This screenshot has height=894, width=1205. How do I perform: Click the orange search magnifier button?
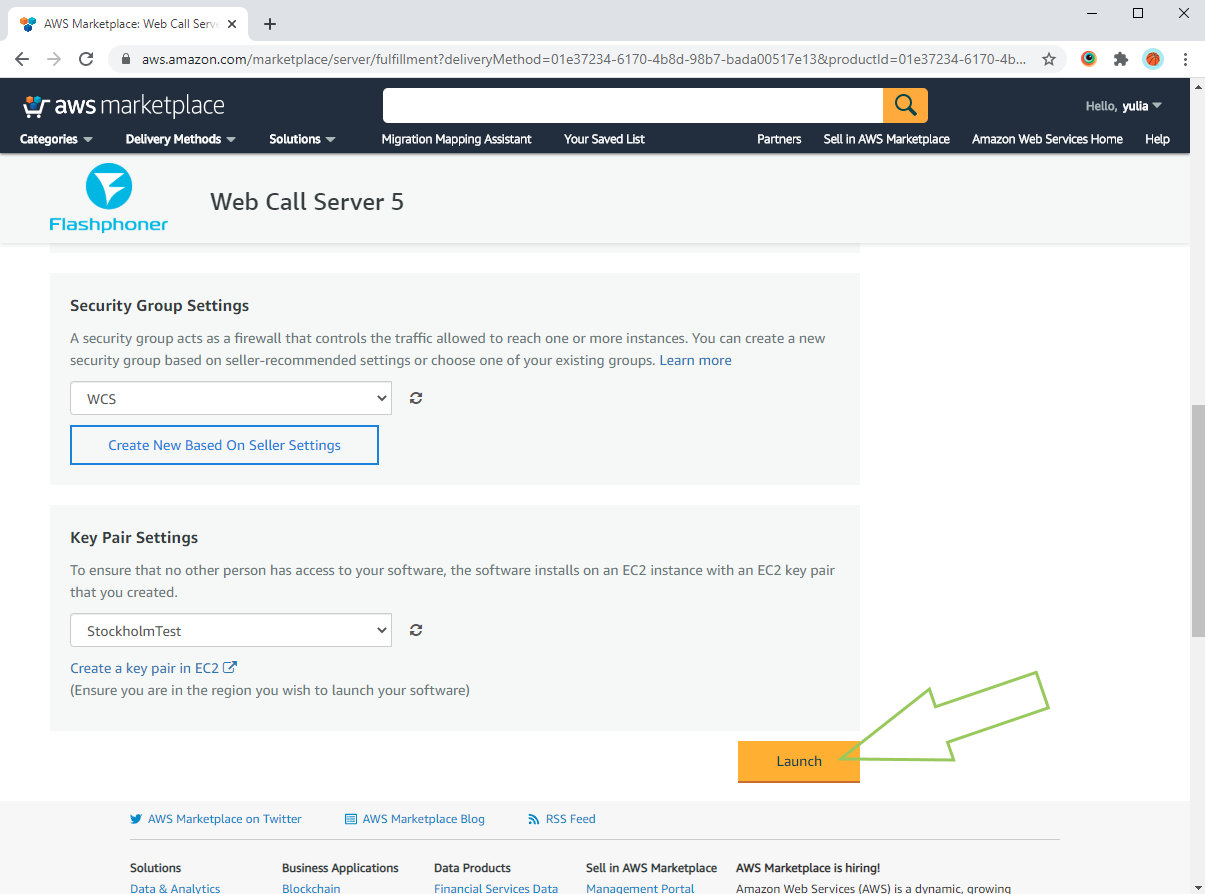(905, 105)
